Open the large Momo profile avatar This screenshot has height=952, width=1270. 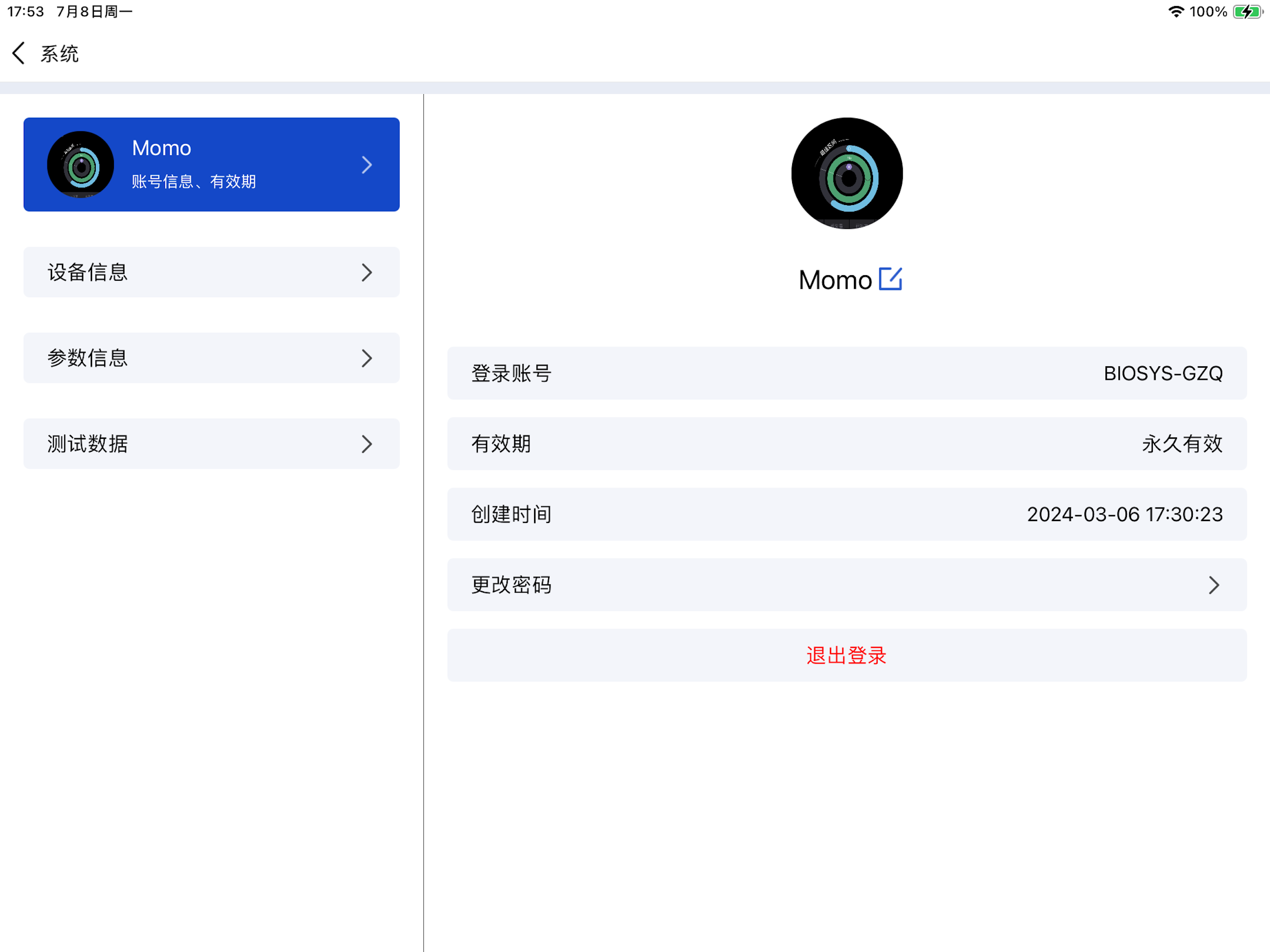[x=847, y=173]
